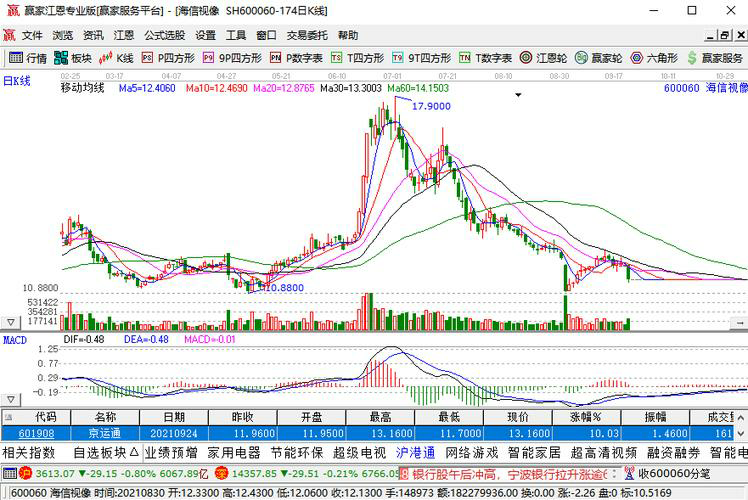The width and height of the screenshot is (748, 500).
Task: Expand the MACD panel dropdown arrow
Action: click(11, 399)
